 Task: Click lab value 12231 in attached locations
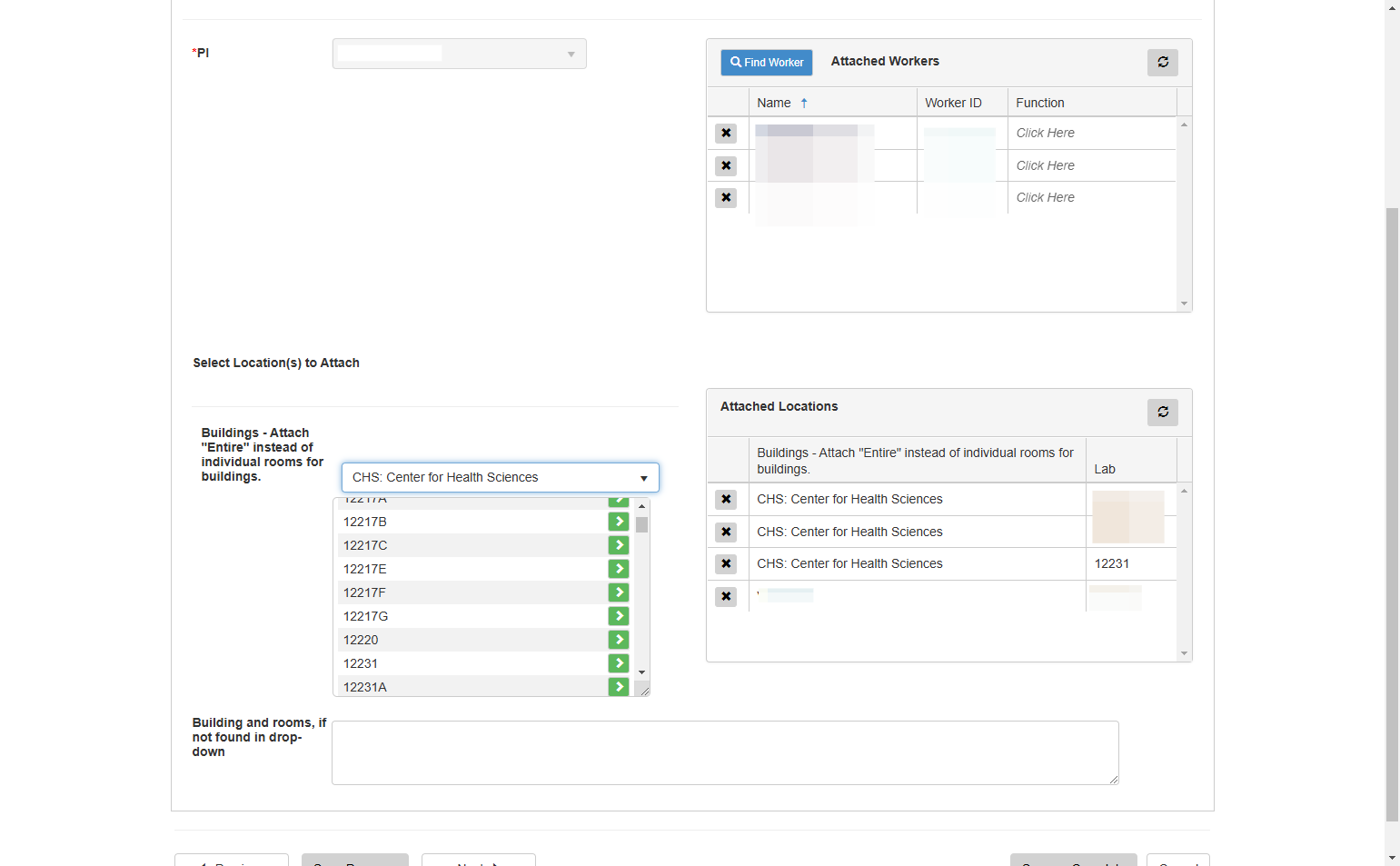pyautogui.click(x=1112, y=563)
